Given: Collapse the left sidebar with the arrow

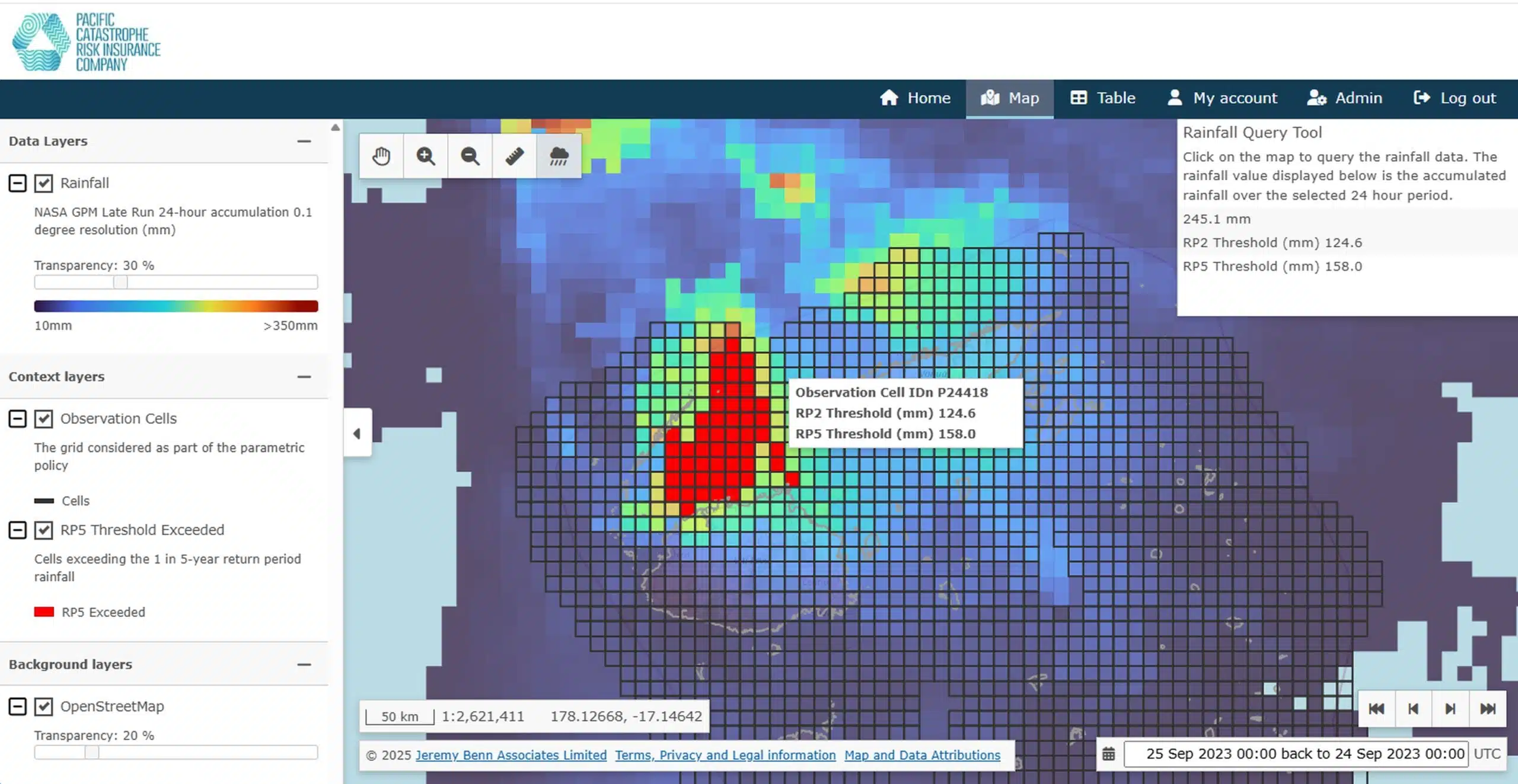Looking at the screenshot, I should (357, 433).
